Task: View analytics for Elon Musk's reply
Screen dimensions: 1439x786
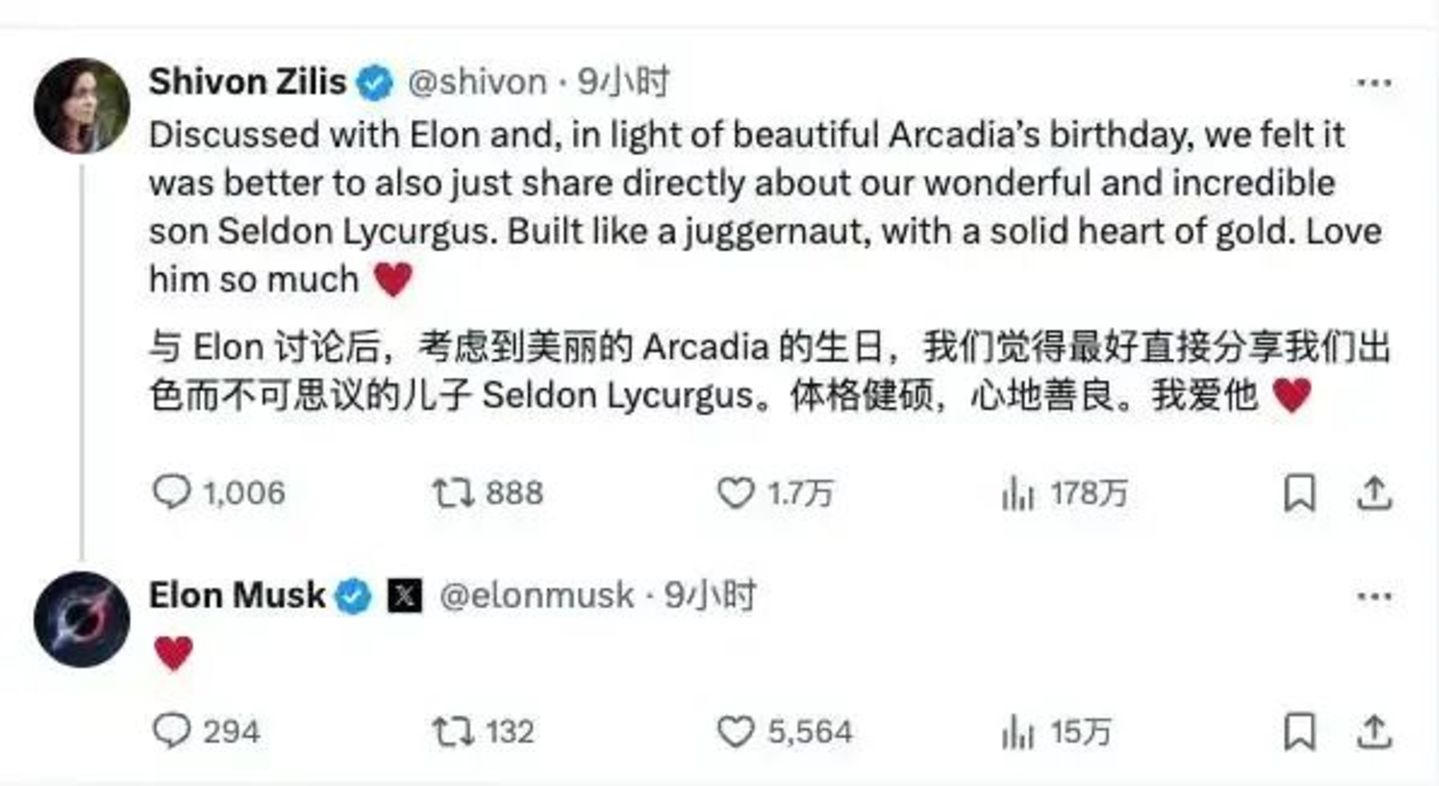Action: coord(1017,733)
